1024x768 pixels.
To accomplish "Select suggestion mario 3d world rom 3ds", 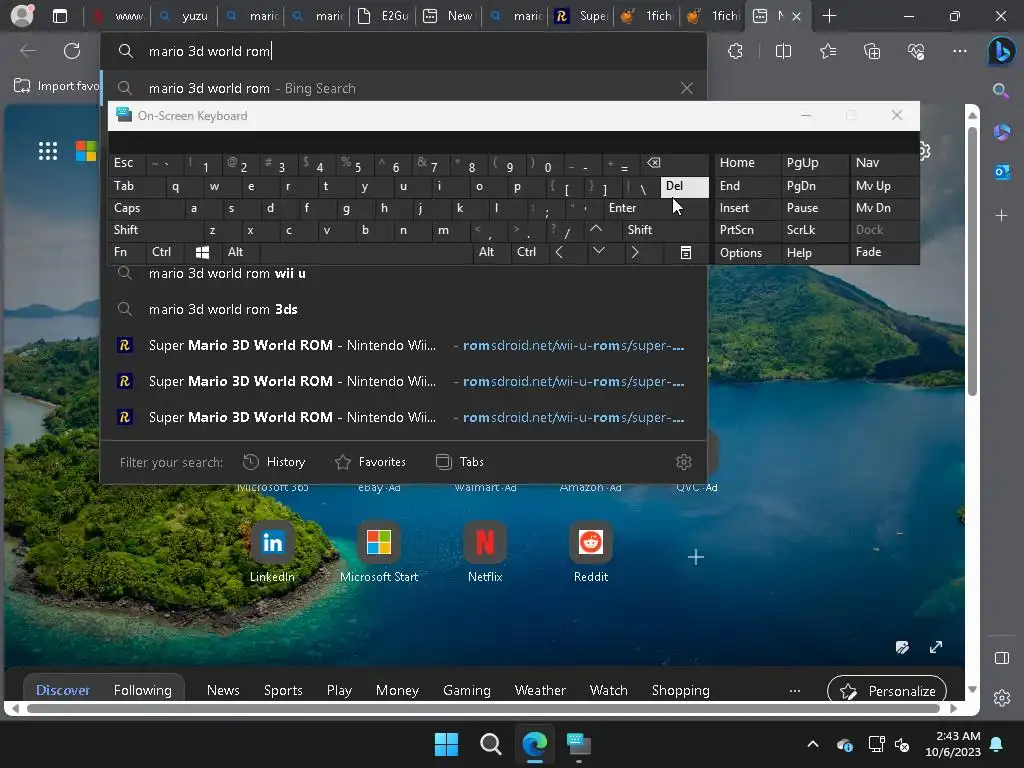I will pyautogui.click(x=404, y=310).
